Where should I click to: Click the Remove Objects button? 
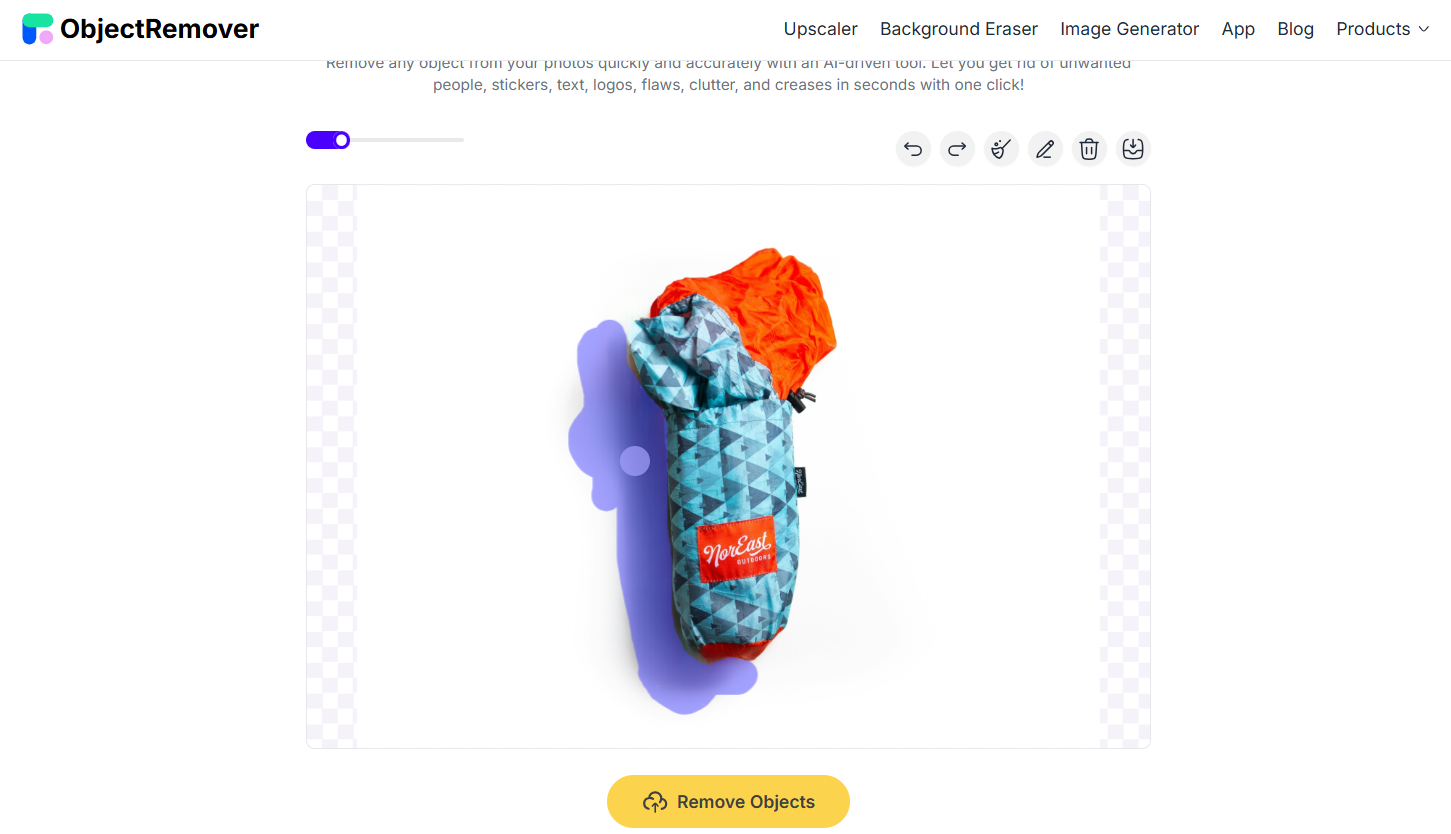[728, 802]
